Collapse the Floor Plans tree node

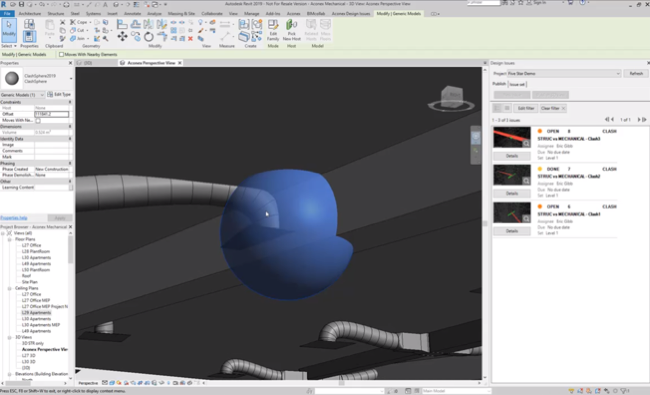coord(10,239)
